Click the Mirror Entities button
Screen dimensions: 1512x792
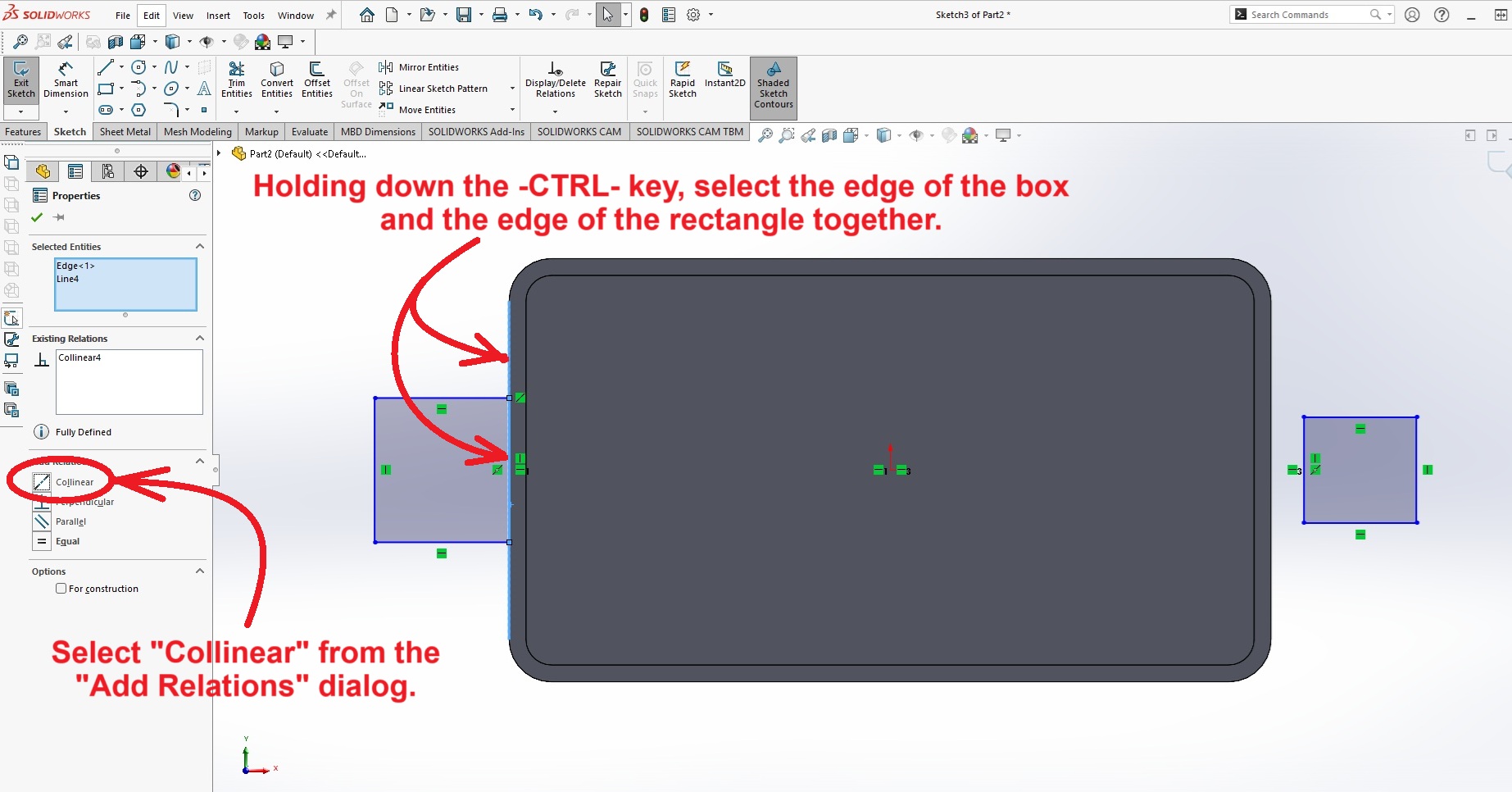point(428,67)
